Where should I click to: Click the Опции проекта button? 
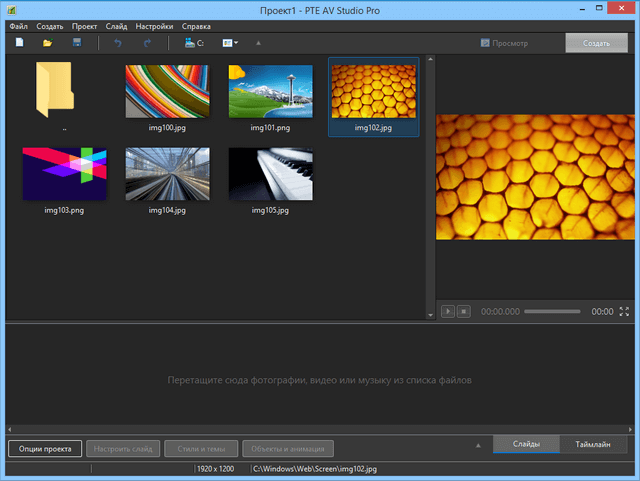point(45,449)
